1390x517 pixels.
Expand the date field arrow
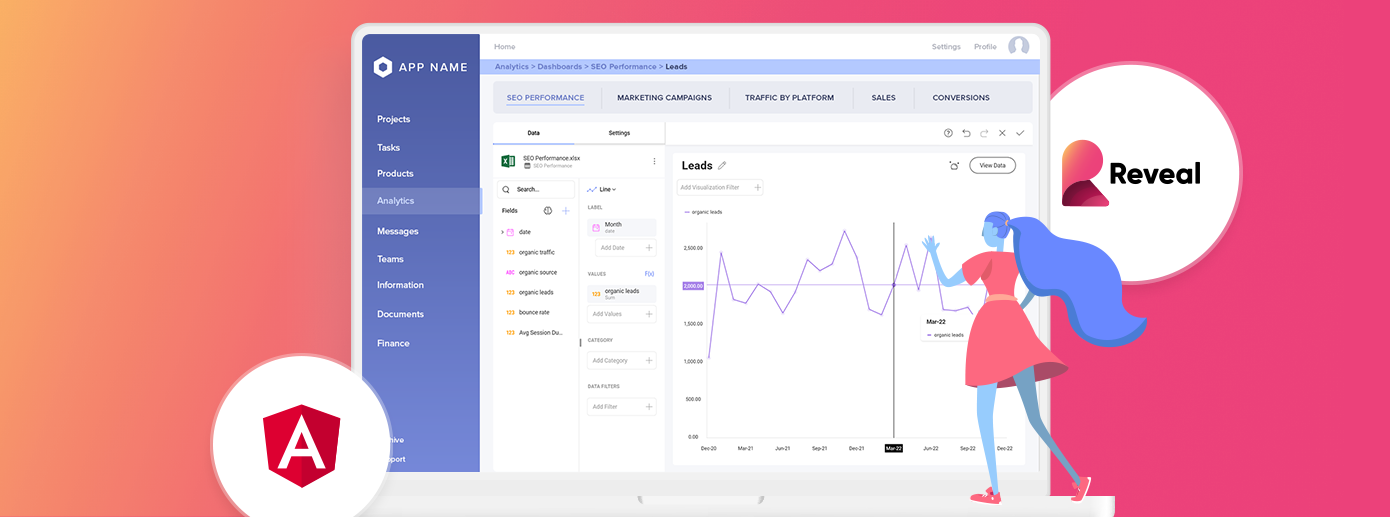pos(502,232)
